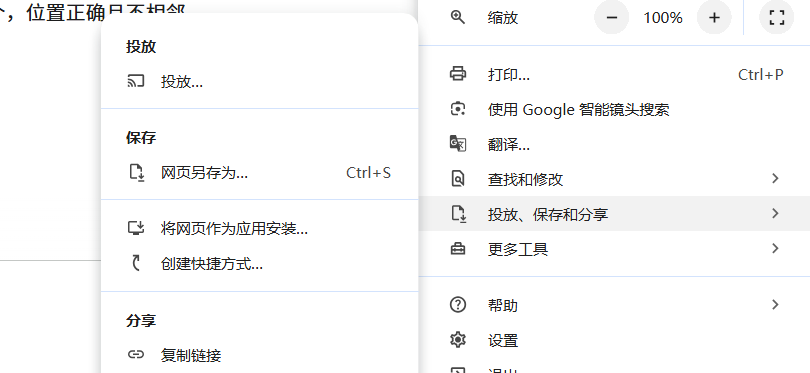Select 将网页作为应用安装...
Viewport: 810px width, 373px height.
coord(259,228)
